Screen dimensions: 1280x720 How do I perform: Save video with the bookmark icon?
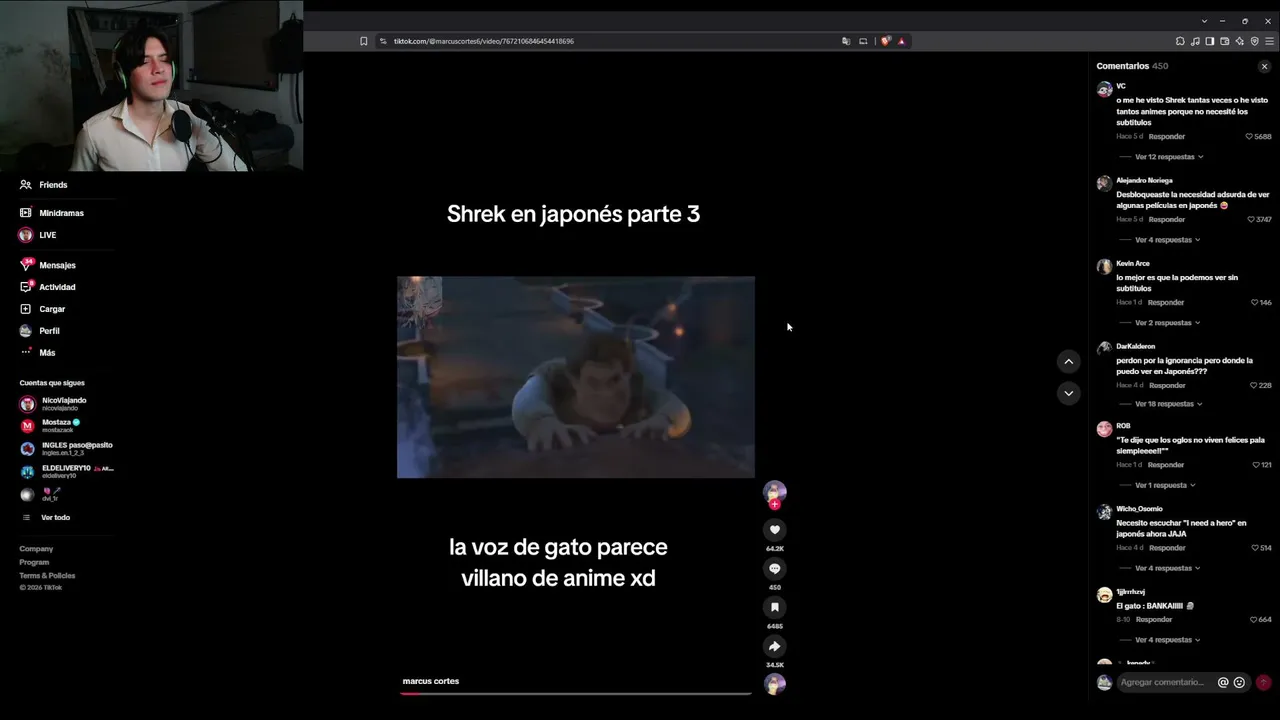[774, 607]
